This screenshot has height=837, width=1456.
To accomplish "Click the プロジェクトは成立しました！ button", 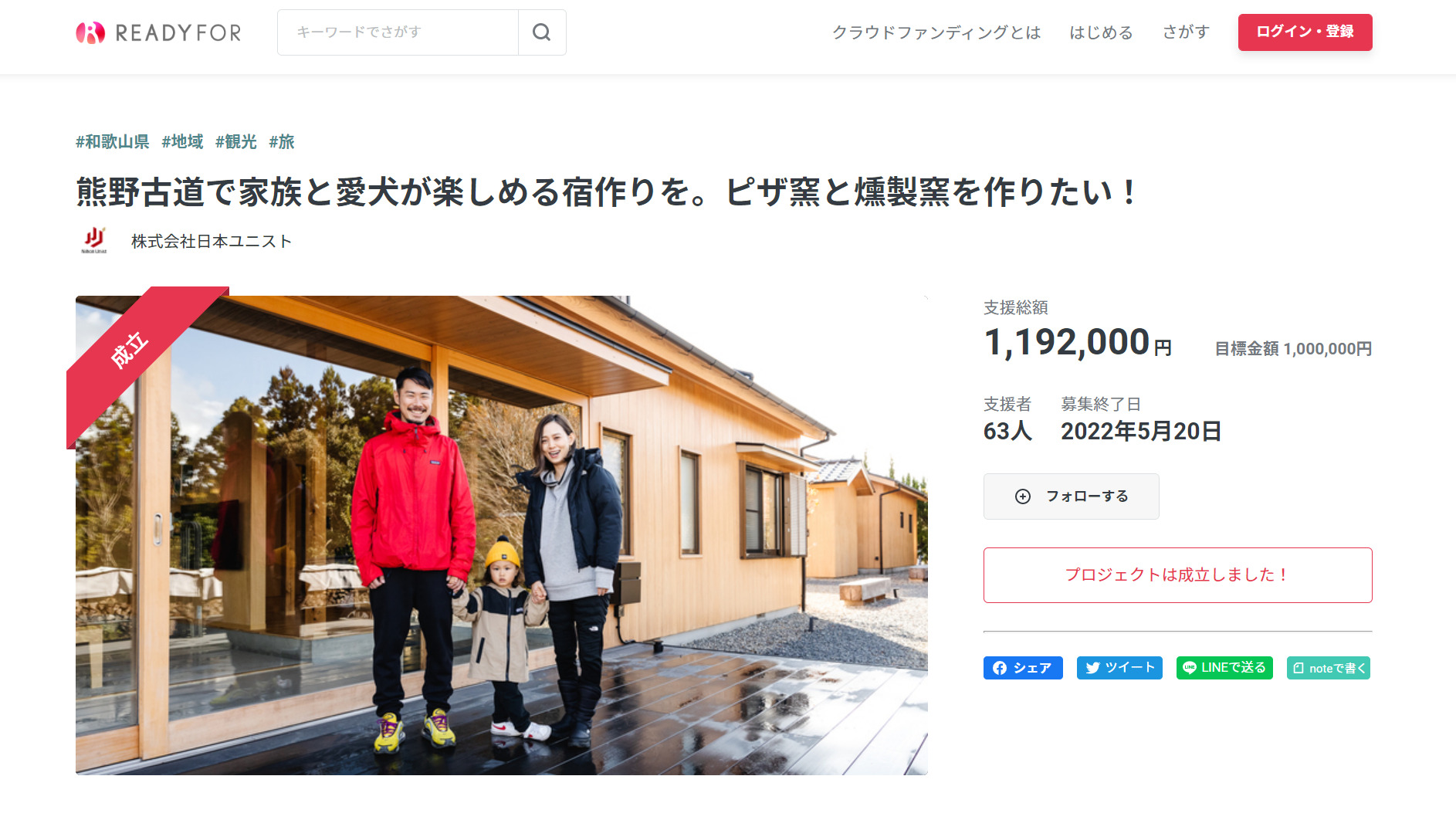I will click(1177, 575).
